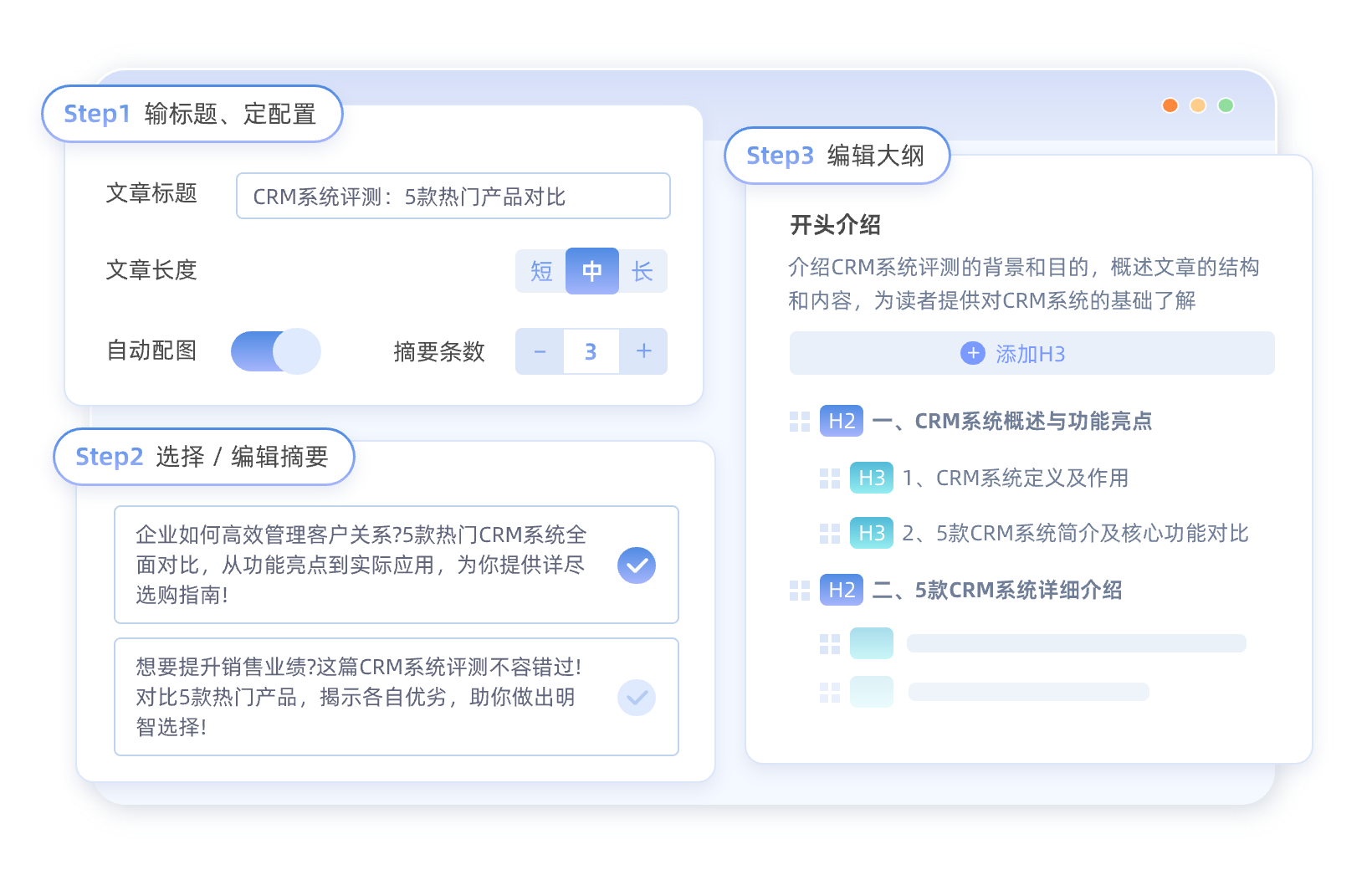Viewport: 1372px width, 870px height.
Task: Click the yellow window control dot
Action: pyautogui.click(x=1198, y=105)
